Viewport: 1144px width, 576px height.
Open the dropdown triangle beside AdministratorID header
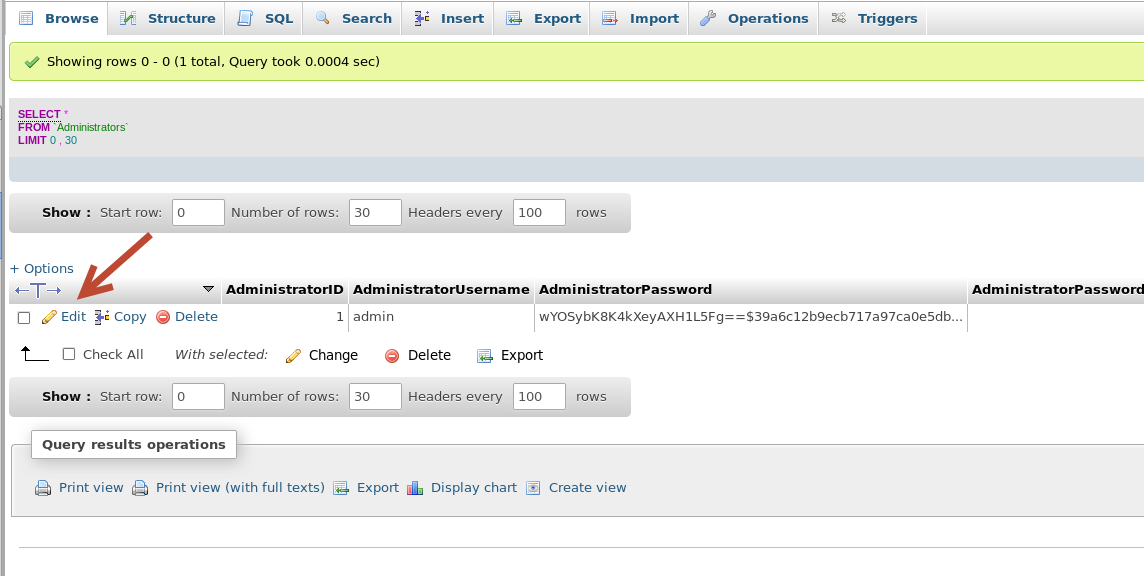[x=208, y=290]
